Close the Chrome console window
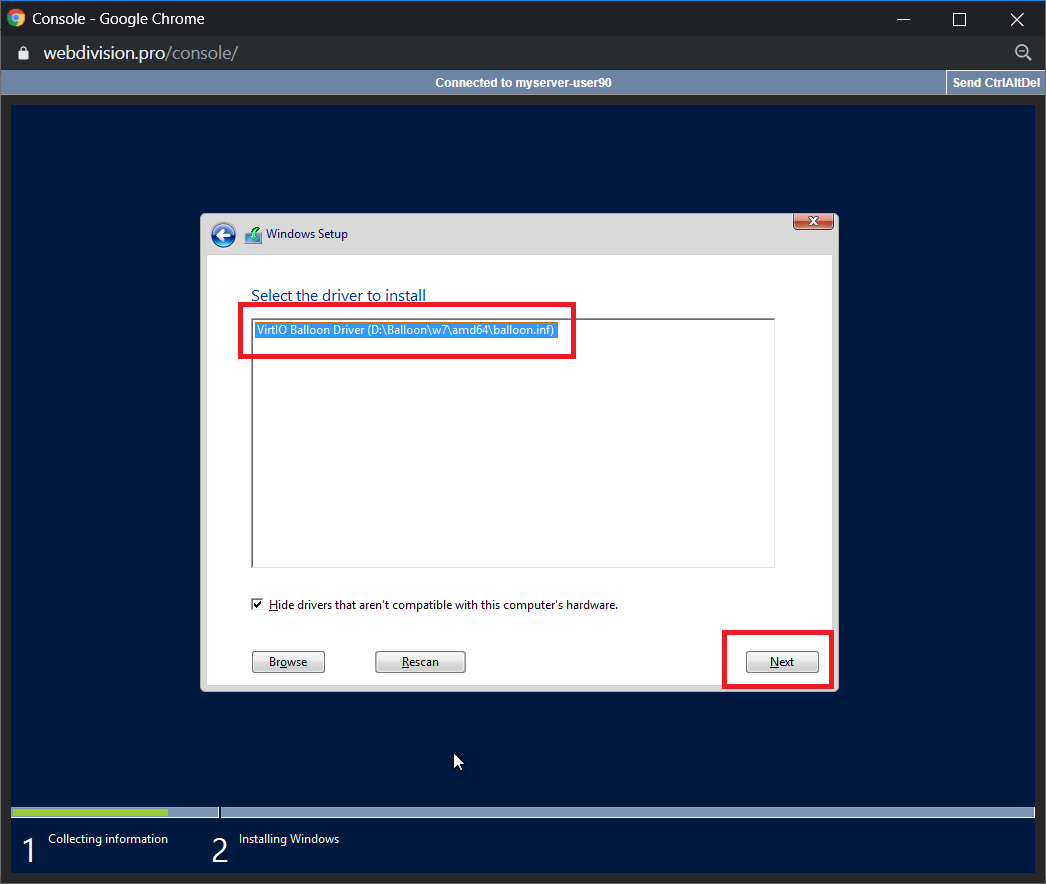1046x884 pixels. [1017, 19]
